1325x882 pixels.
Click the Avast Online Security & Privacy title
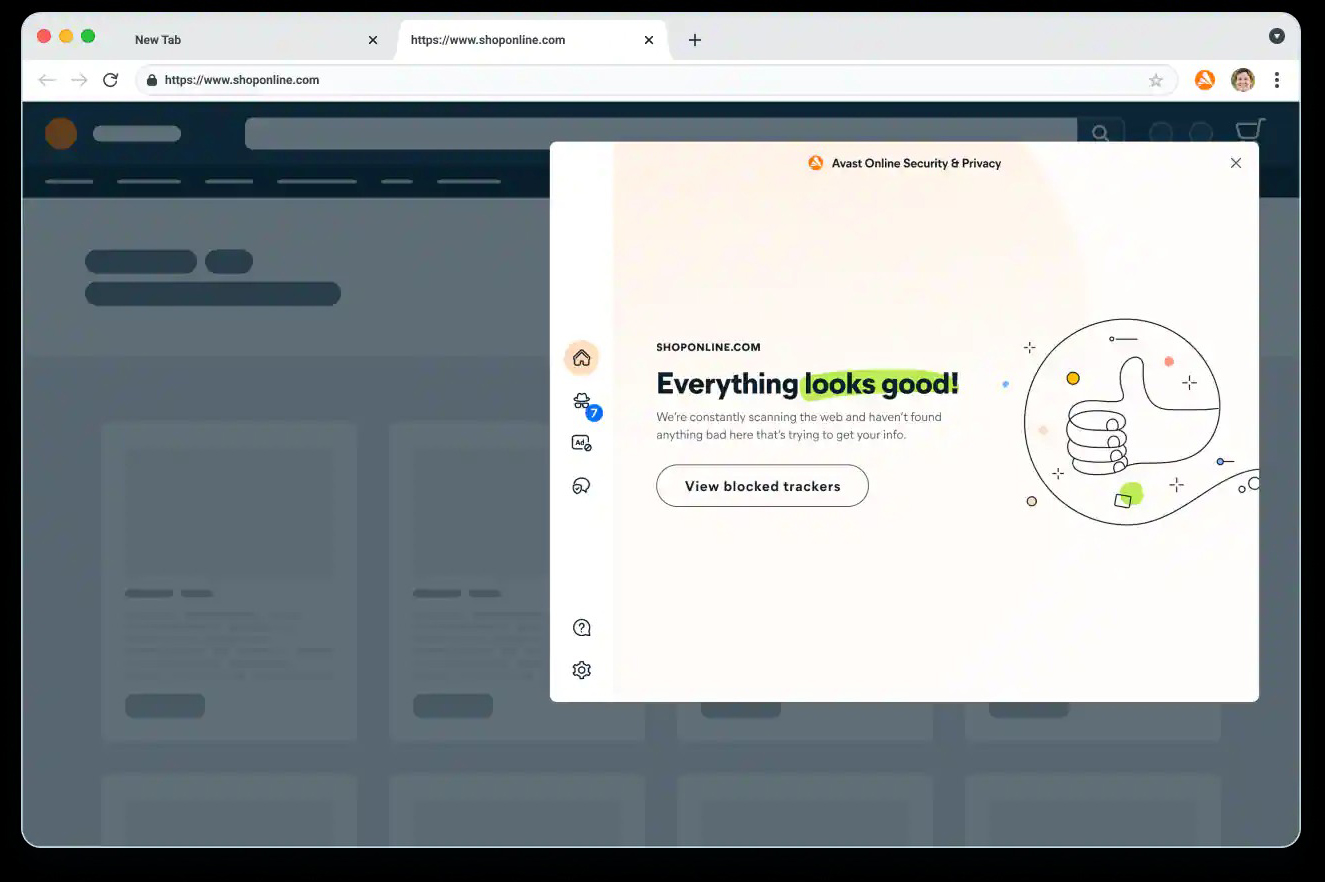pos(916,163)
